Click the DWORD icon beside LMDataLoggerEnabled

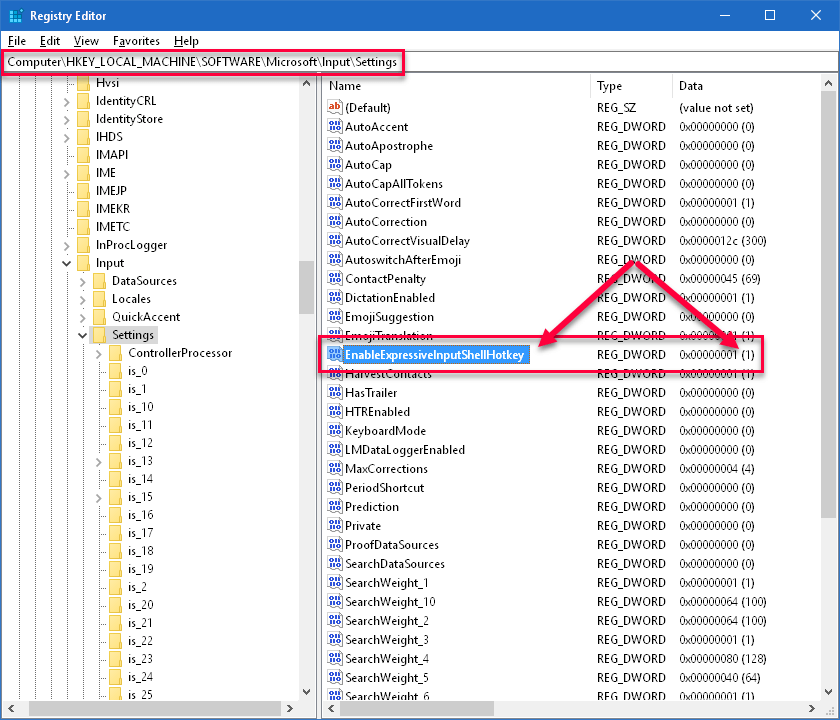click(x=335, y=449)
